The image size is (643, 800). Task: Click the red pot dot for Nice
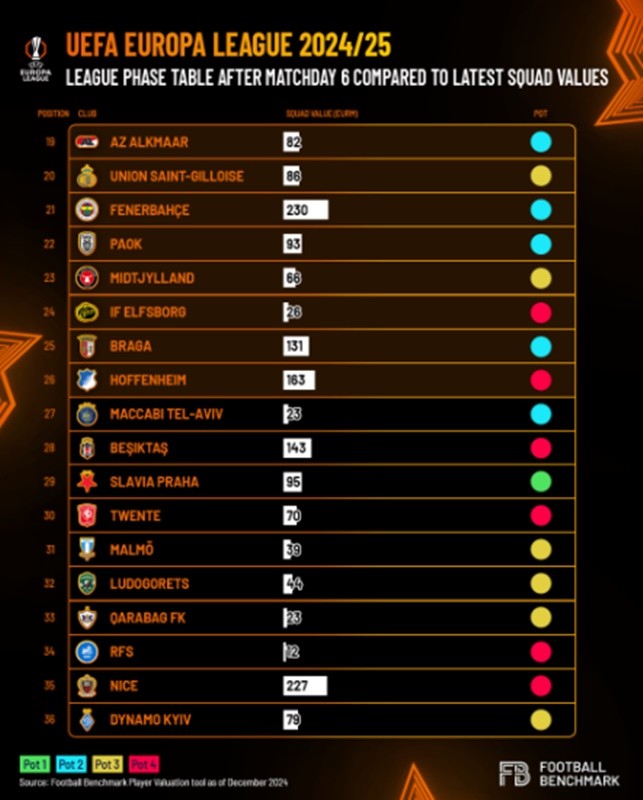541,686
